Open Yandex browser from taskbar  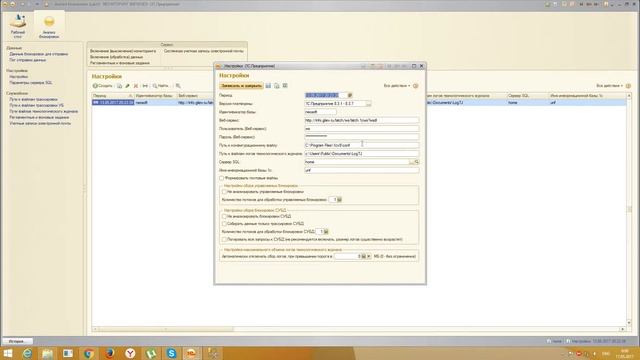130,353
